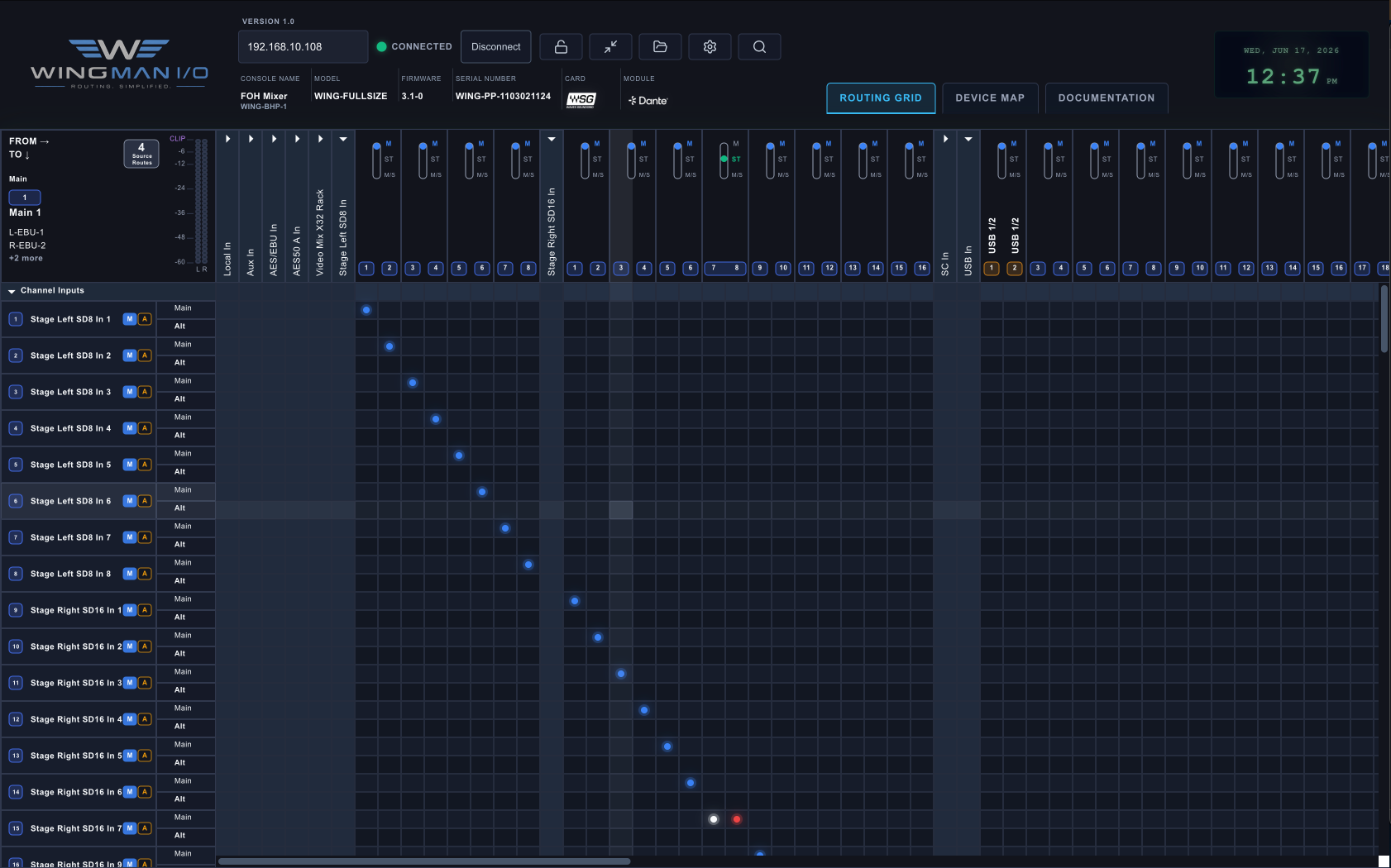Collapse the USB In source group
The width and height of the screenshot is (1391, 868).
coord(968,139)
